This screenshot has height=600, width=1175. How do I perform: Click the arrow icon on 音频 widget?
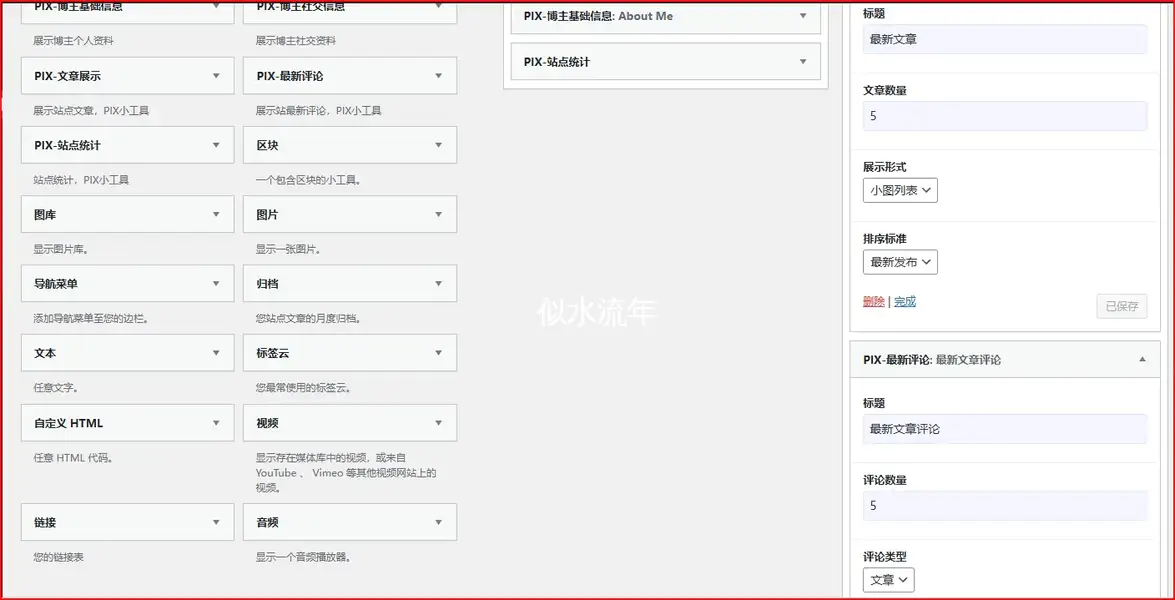438,522
